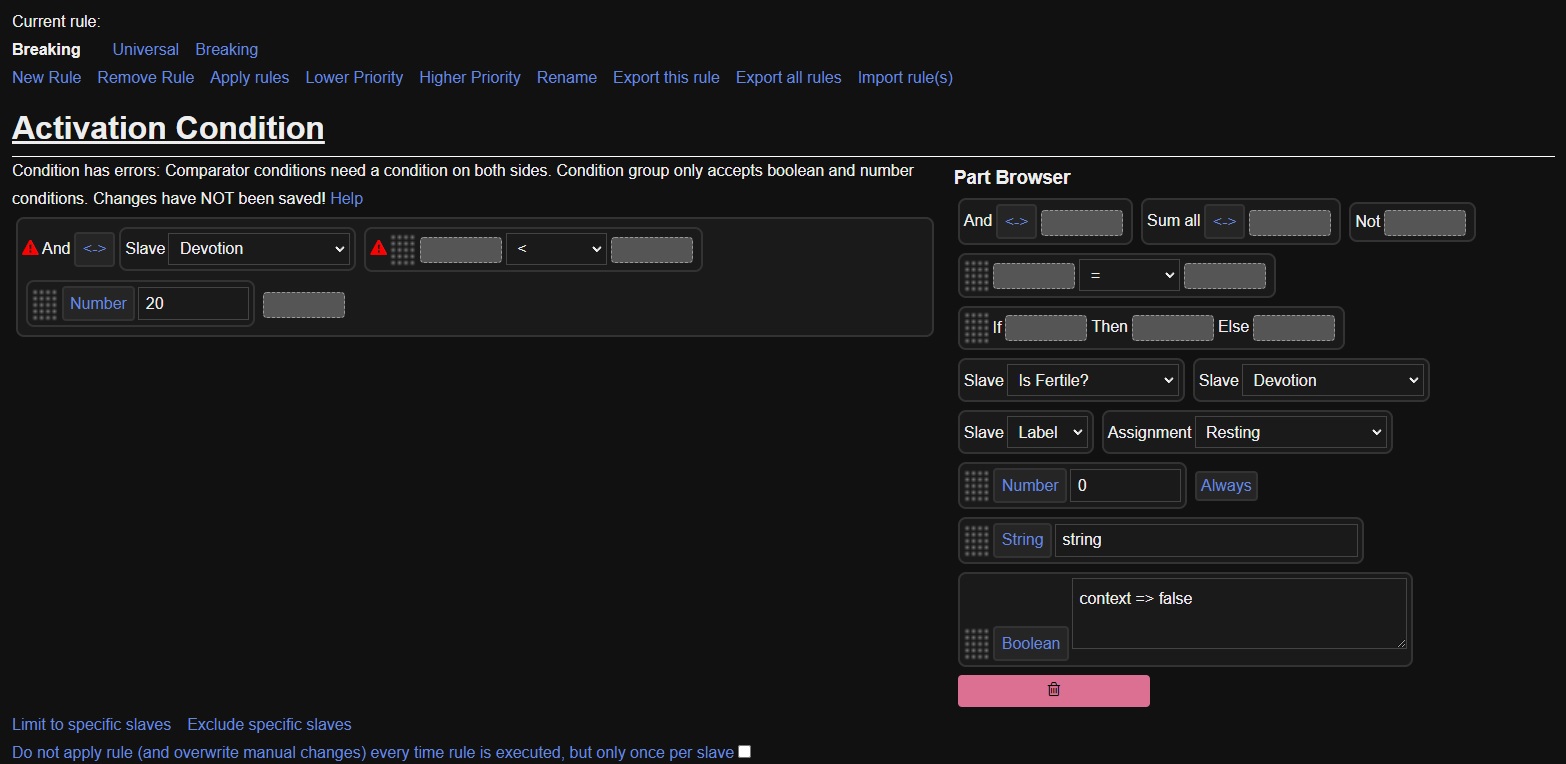
Task: Open the Devotion dropdown in the activation condition
Action: tap(258, 249)
